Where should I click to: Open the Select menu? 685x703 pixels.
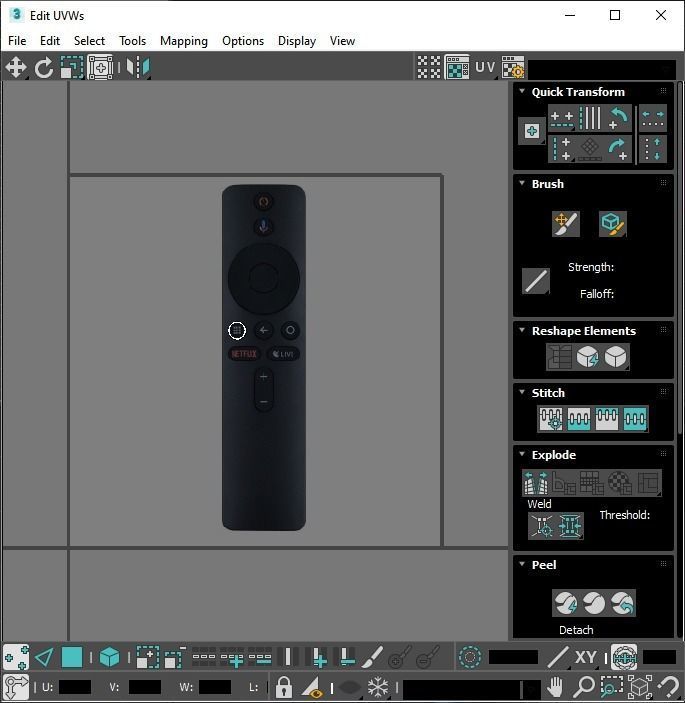[89, 41]
